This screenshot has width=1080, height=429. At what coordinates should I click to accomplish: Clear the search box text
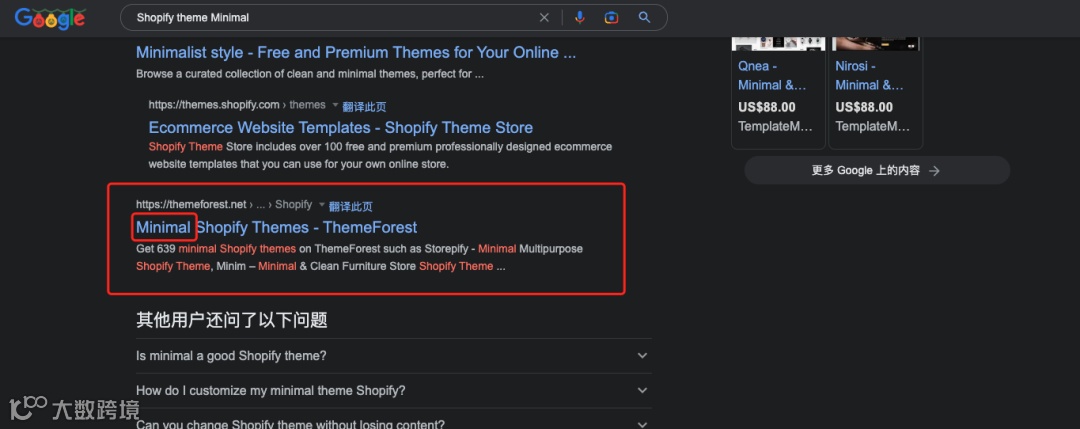pos(544,18)
